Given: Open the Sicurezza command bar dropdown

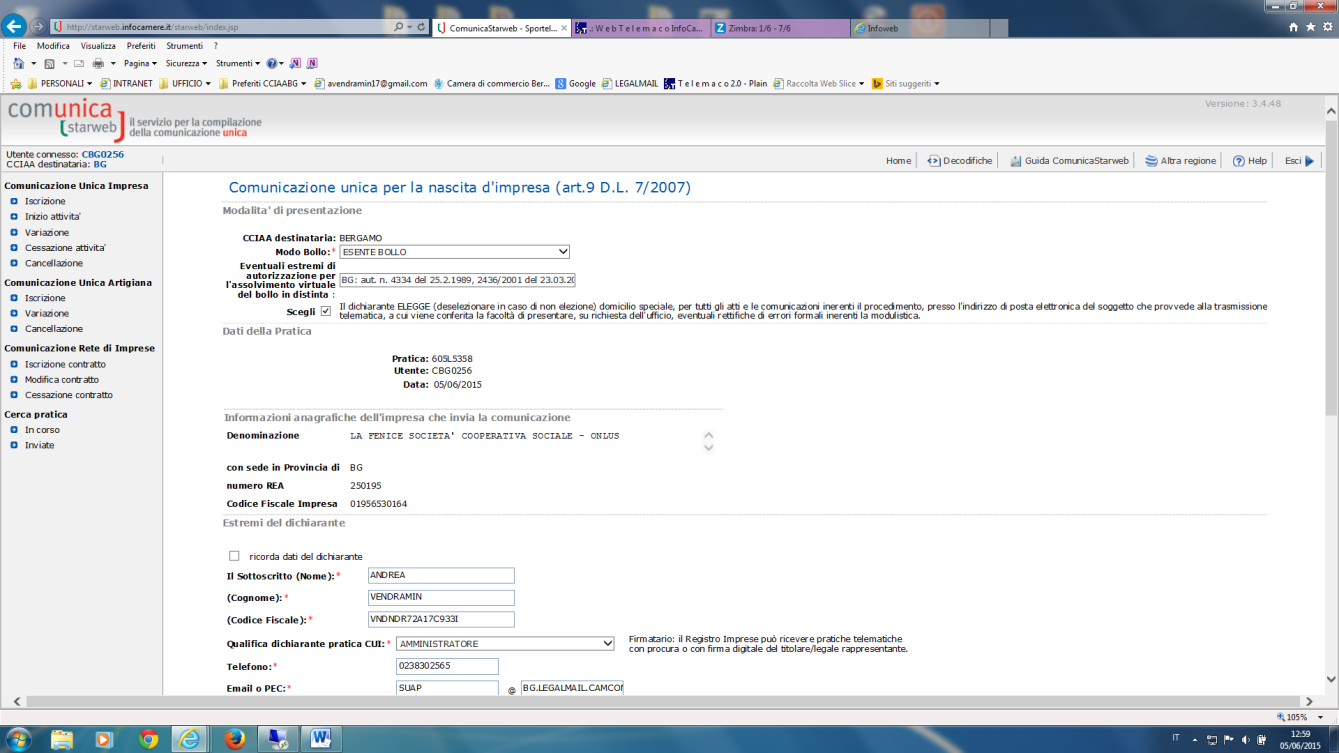Looking at the screenshot, I should tap(186, 63).
